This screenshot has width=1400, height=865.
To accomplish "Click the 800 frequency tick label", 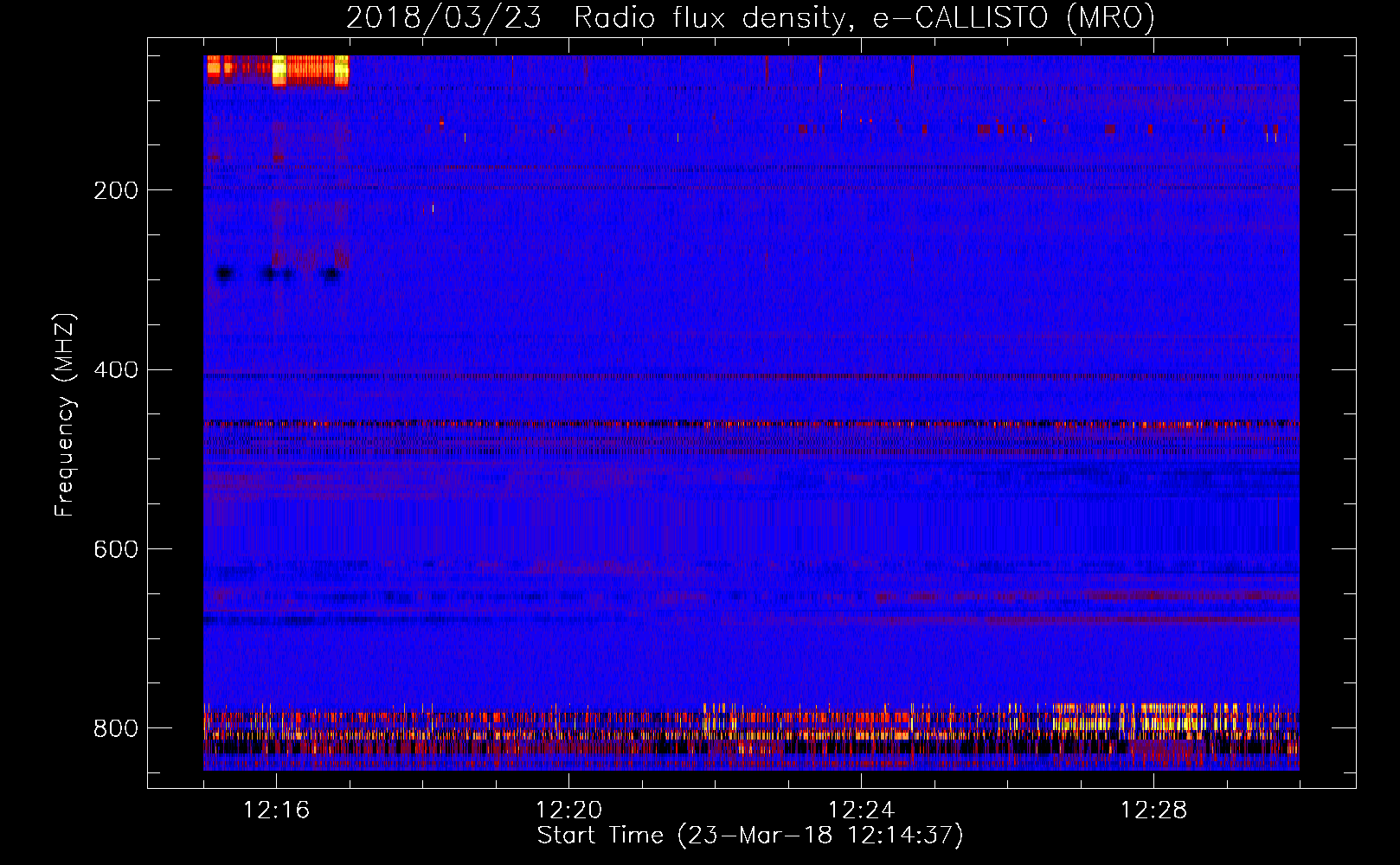I will click(116, 728).
